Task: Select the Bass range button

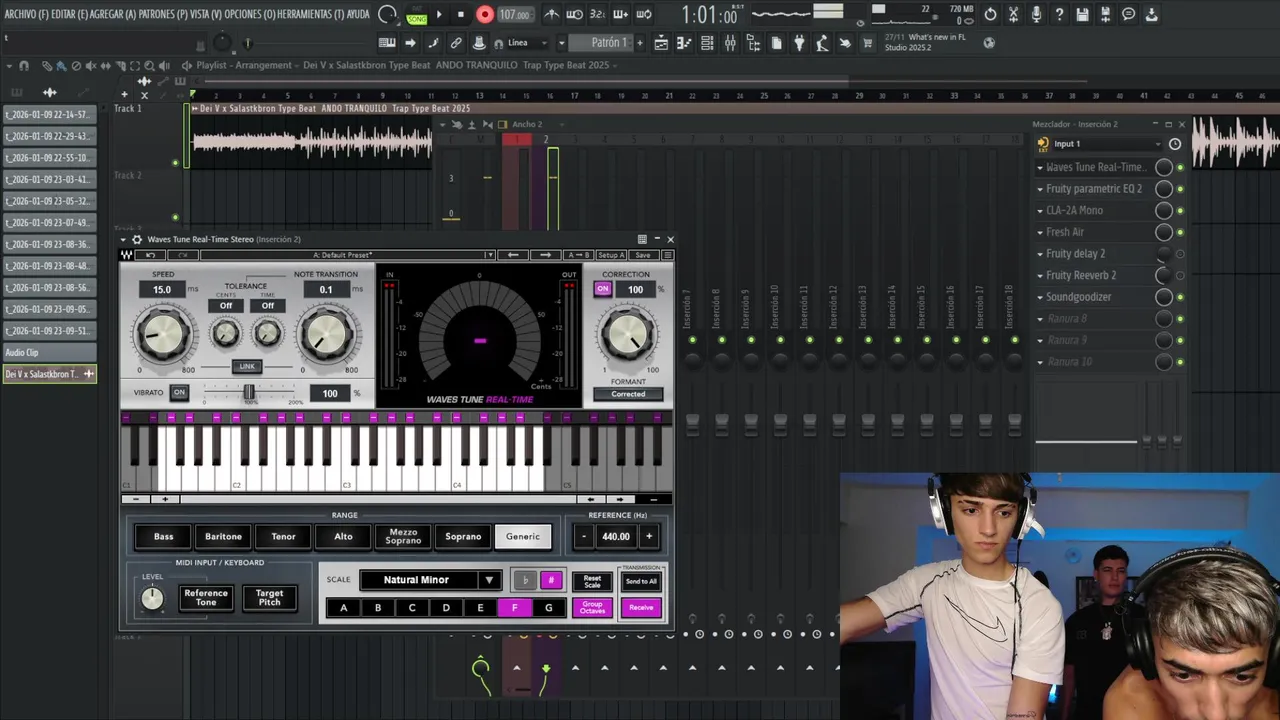Action: 164,537
